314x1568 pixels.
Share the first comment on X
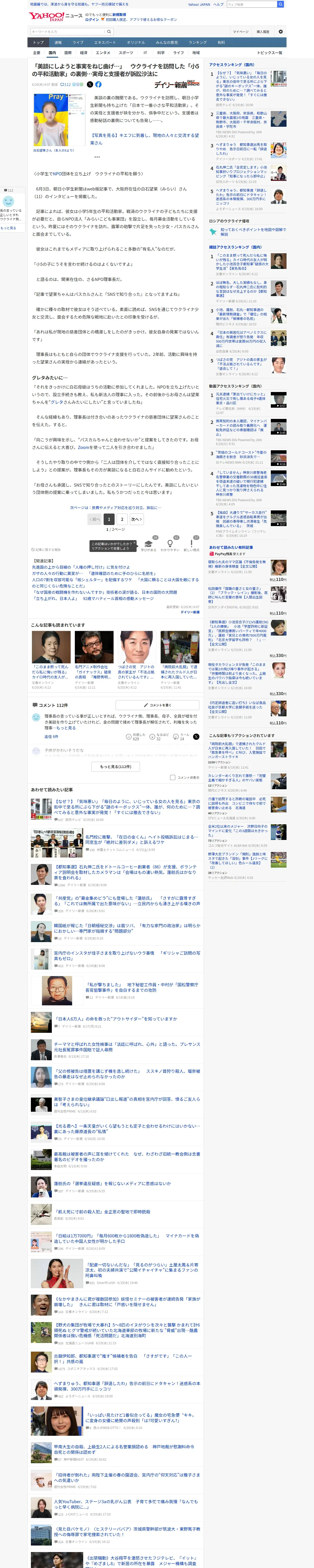[196, 736]
